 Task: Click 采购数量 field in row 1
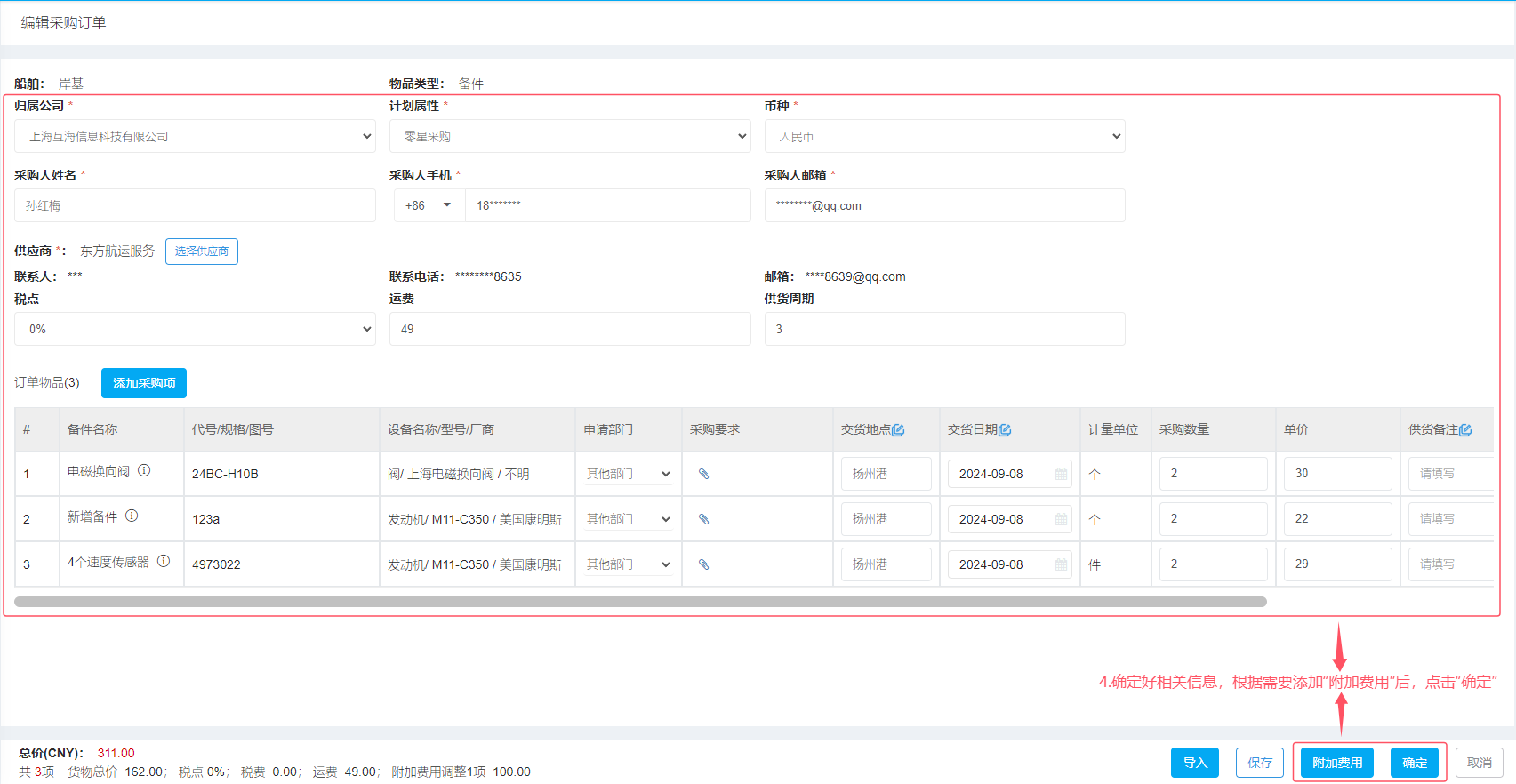click(x=1214, y=474)
